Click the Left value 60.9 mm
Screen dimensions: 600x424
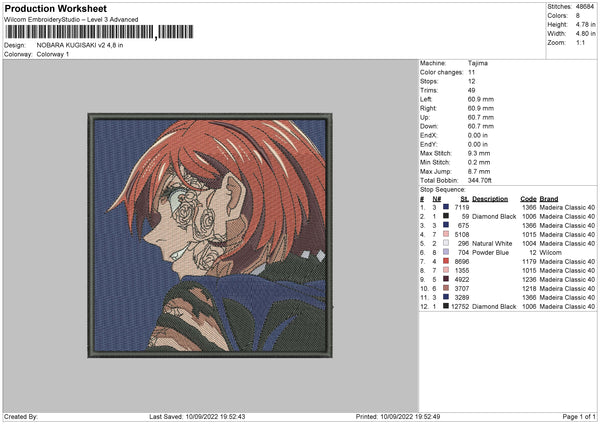[x=481, y=99]
